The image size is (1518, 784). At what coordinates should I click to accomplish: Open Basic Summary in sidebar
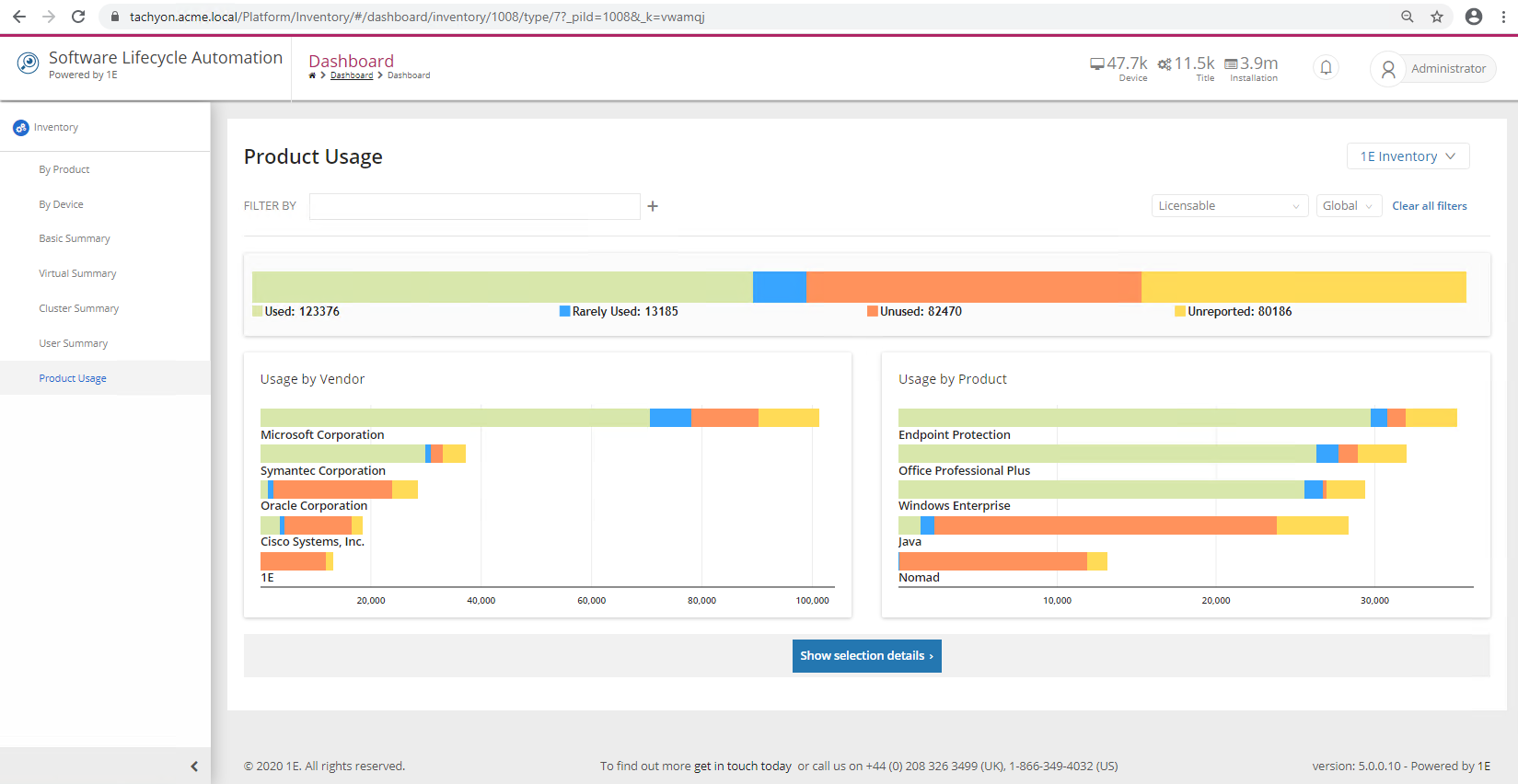[75, 238]
